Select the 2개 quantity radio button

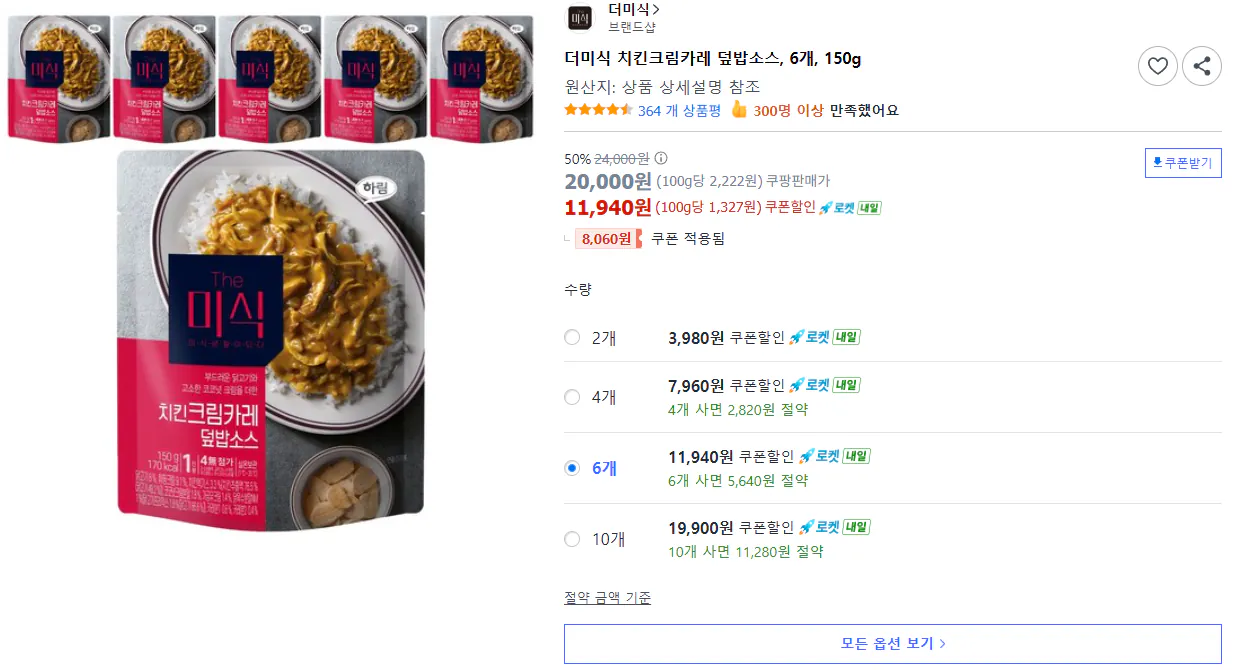point(572,338)
